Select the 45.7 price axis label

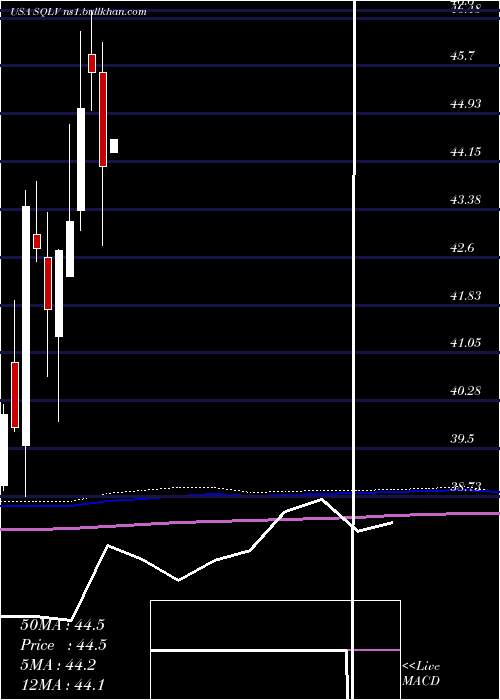coord(463,56)
